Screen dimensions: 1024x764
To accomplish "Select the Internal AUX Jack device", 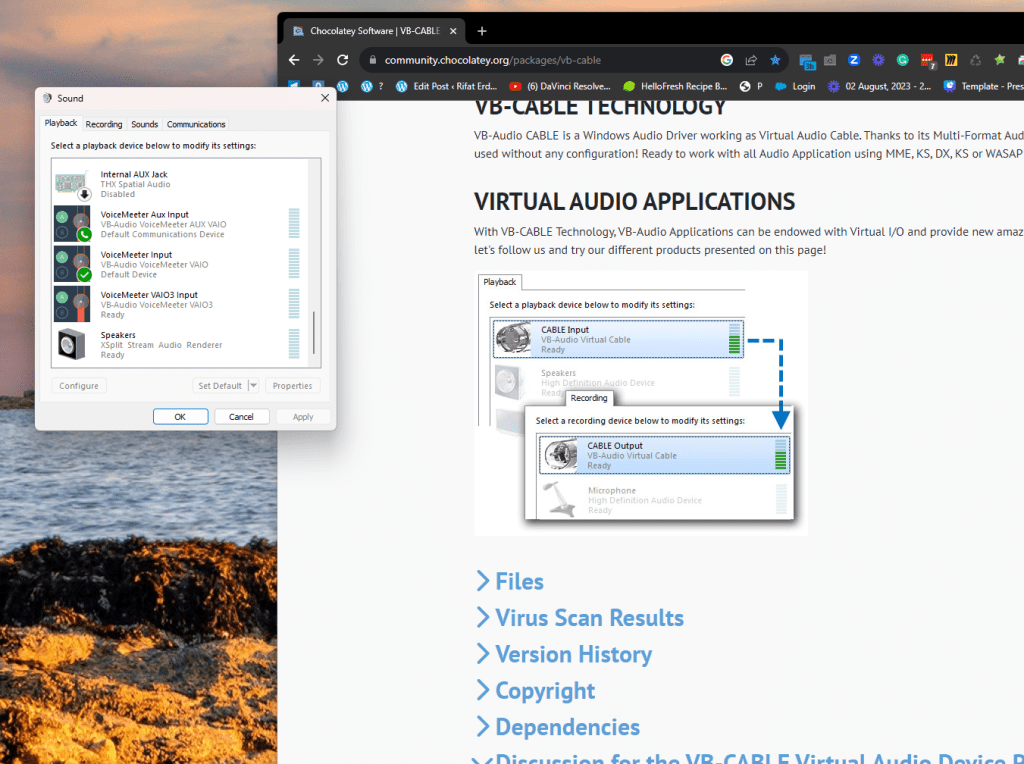I will tap(180, 184).
